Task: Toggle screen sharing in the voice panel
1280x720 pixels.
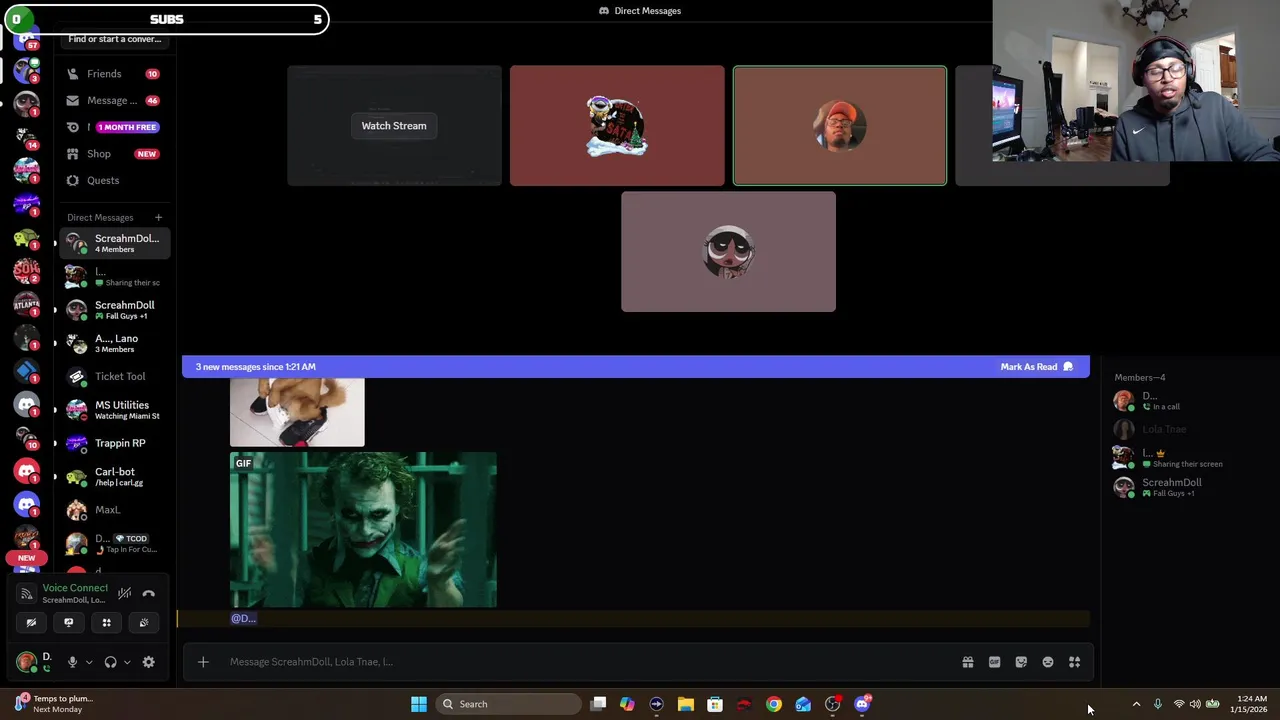Action: 69,622
